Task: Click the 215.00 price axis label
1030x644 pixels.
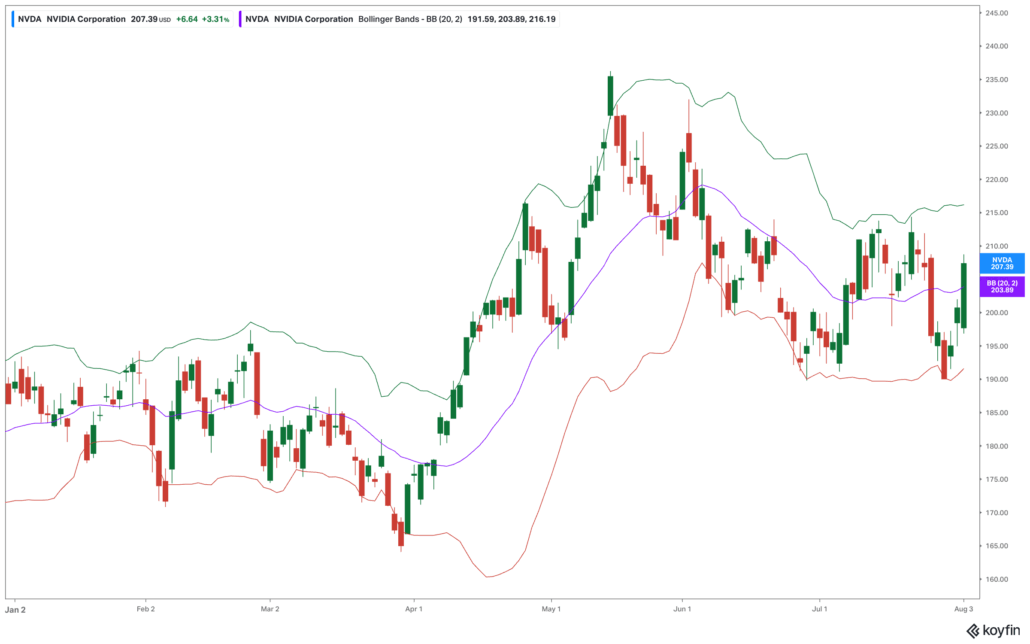Action: click(x=996, y=213)
